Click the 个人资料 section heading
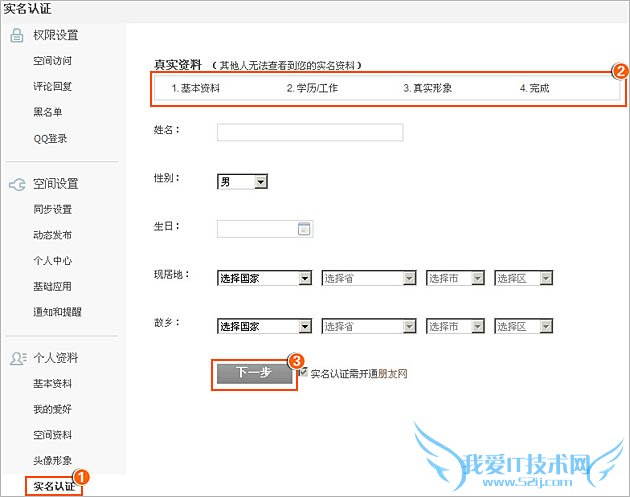 point(55,358)
